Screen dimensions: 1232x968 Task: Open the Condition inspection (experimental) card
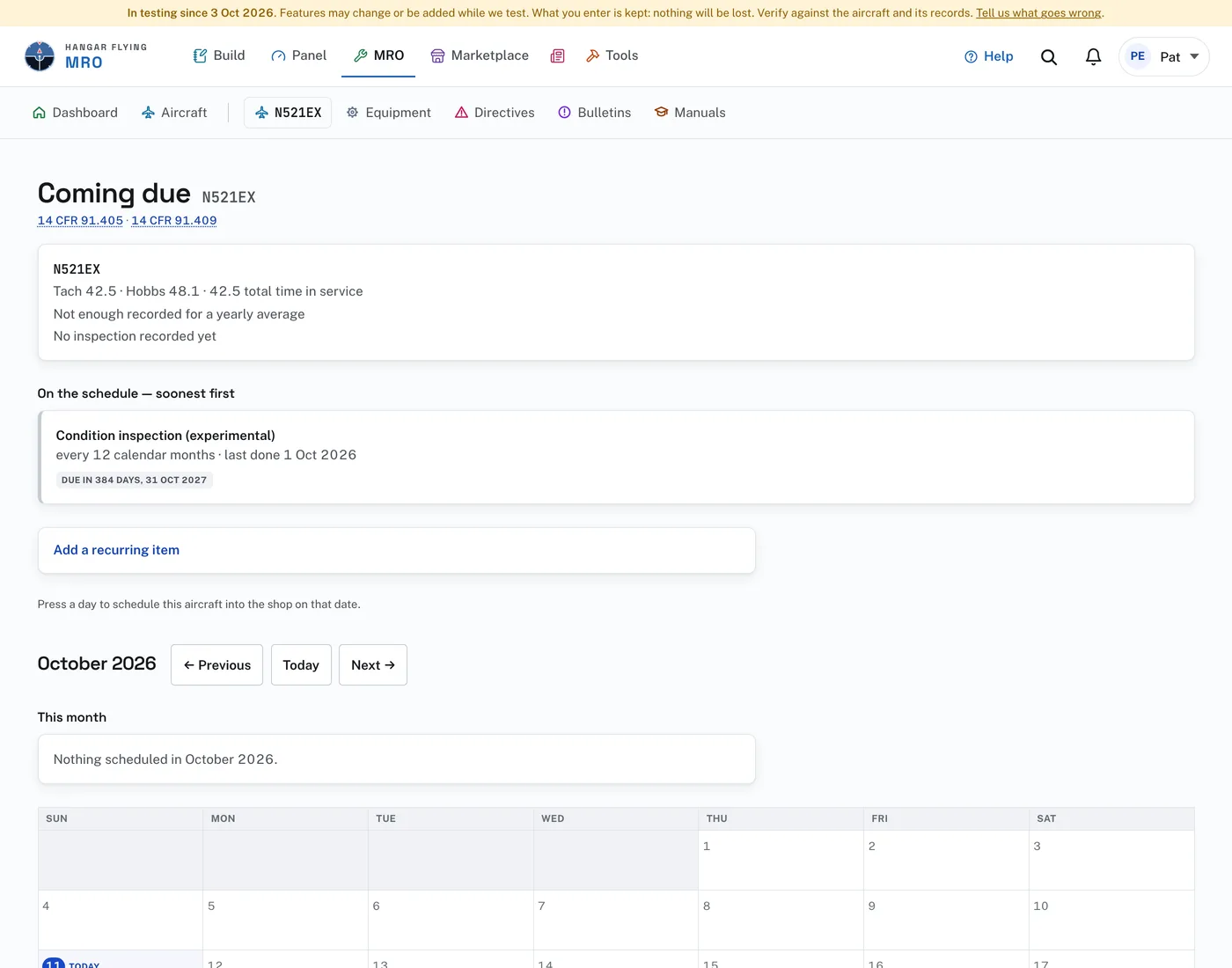pyautogui.click(x=616, y=458)
